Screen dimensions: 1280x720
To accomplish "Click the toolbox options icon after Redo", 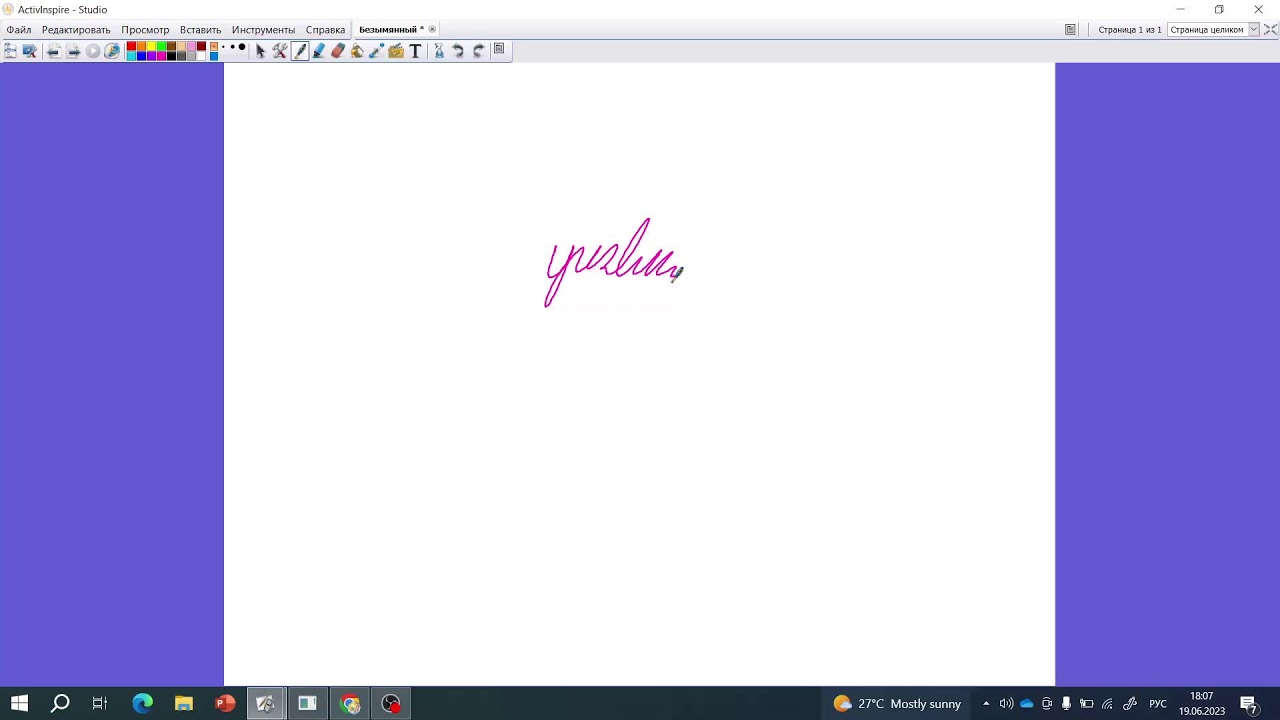I will (x=499, y=48).
